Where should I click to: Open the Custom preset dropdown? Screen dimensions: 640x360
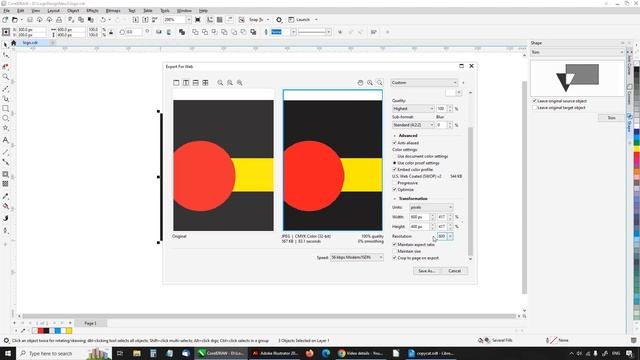click(424, 83)
